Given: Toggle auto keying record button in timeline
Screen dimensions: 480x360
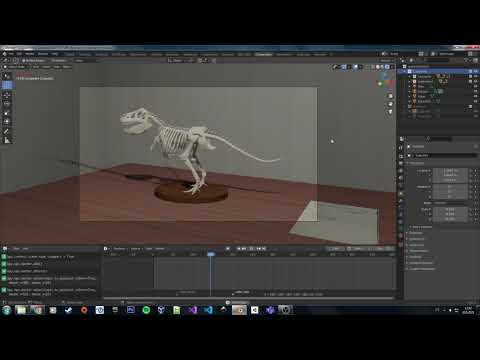Looking at the screenshot, I should point(228,248).
